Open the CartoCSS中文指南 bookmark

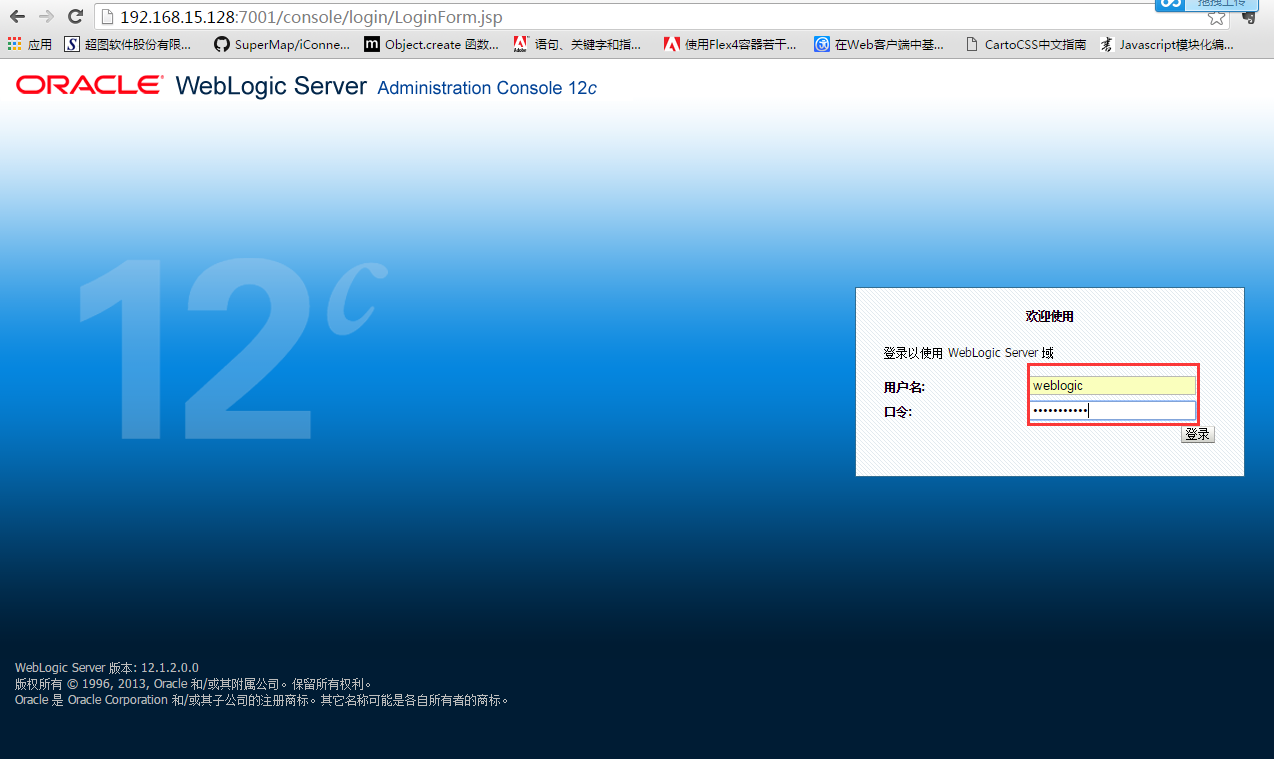coord(1025,44)
